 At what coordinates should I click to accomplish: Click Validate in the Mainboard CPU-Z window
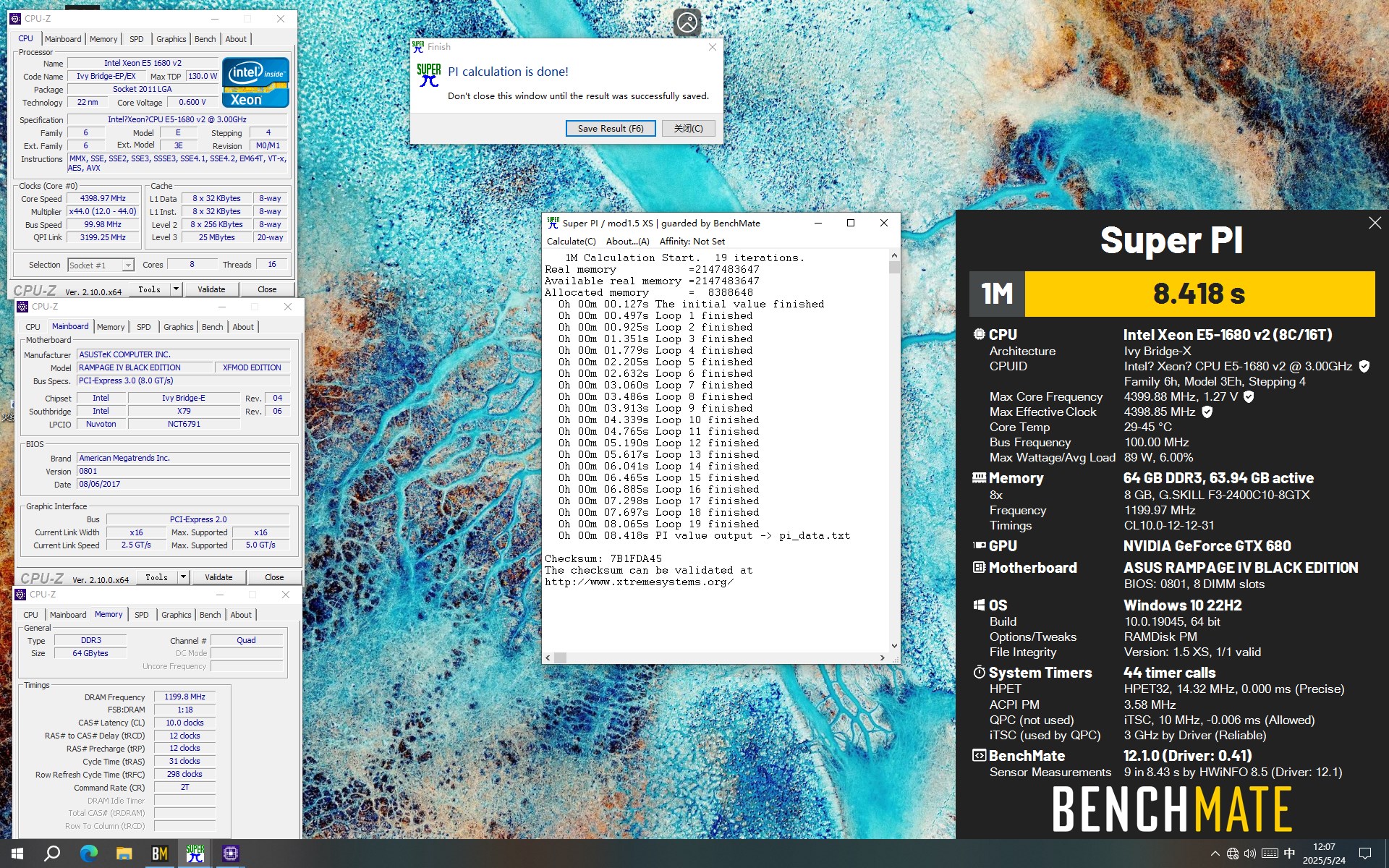tap(218, 577)
